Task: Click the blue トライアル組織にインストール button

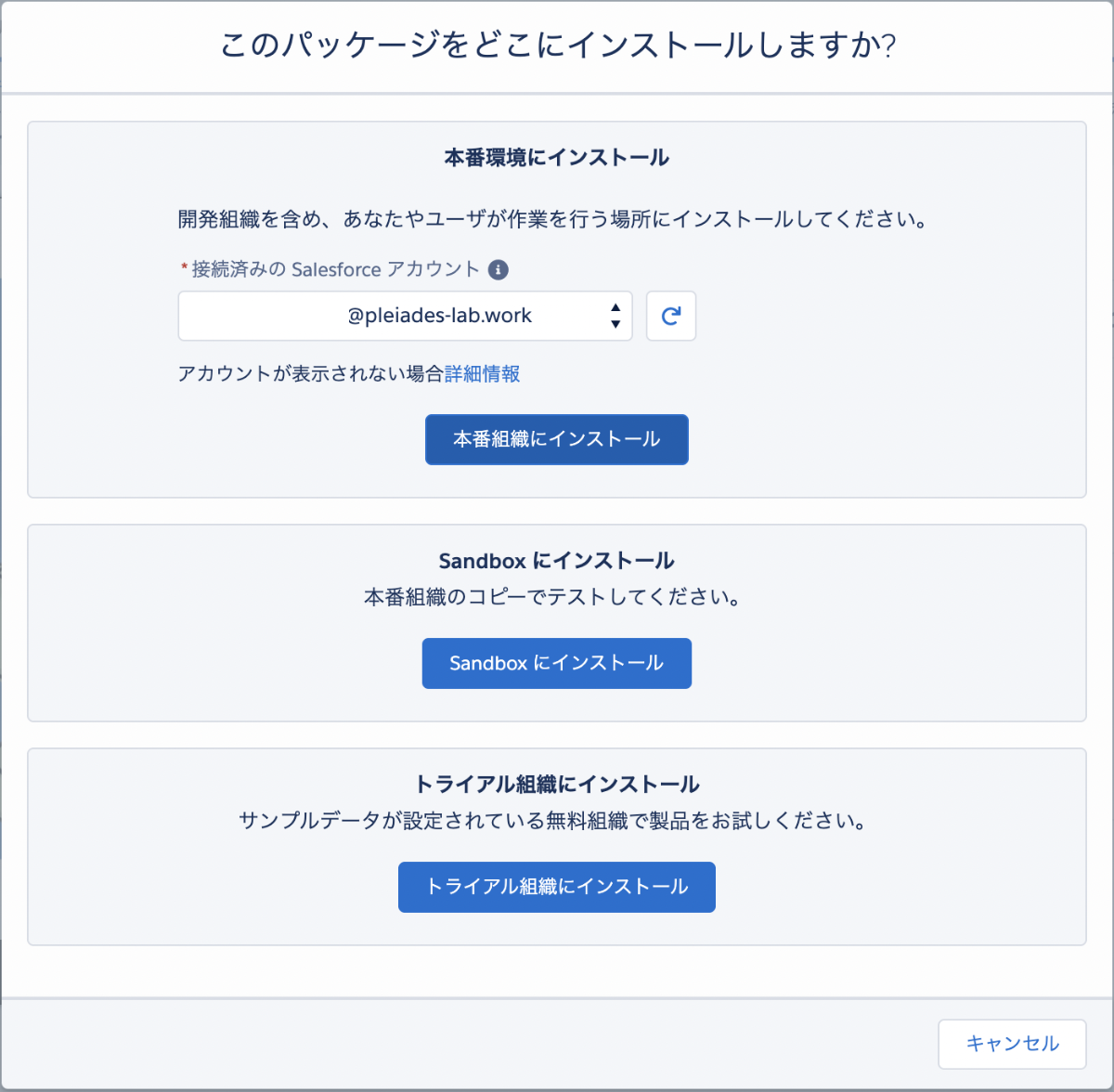Action: 557,887
